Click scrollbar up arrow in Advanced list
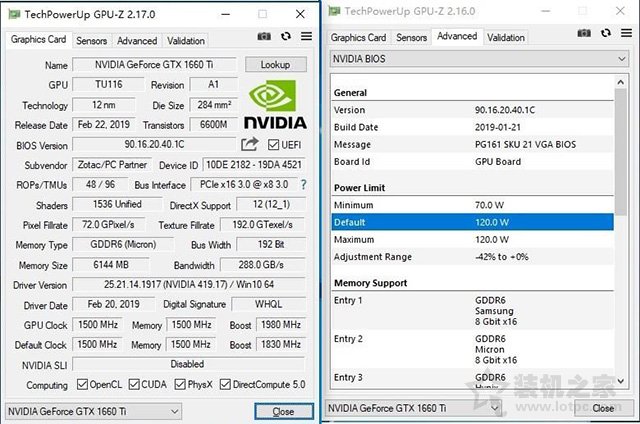 620,82
